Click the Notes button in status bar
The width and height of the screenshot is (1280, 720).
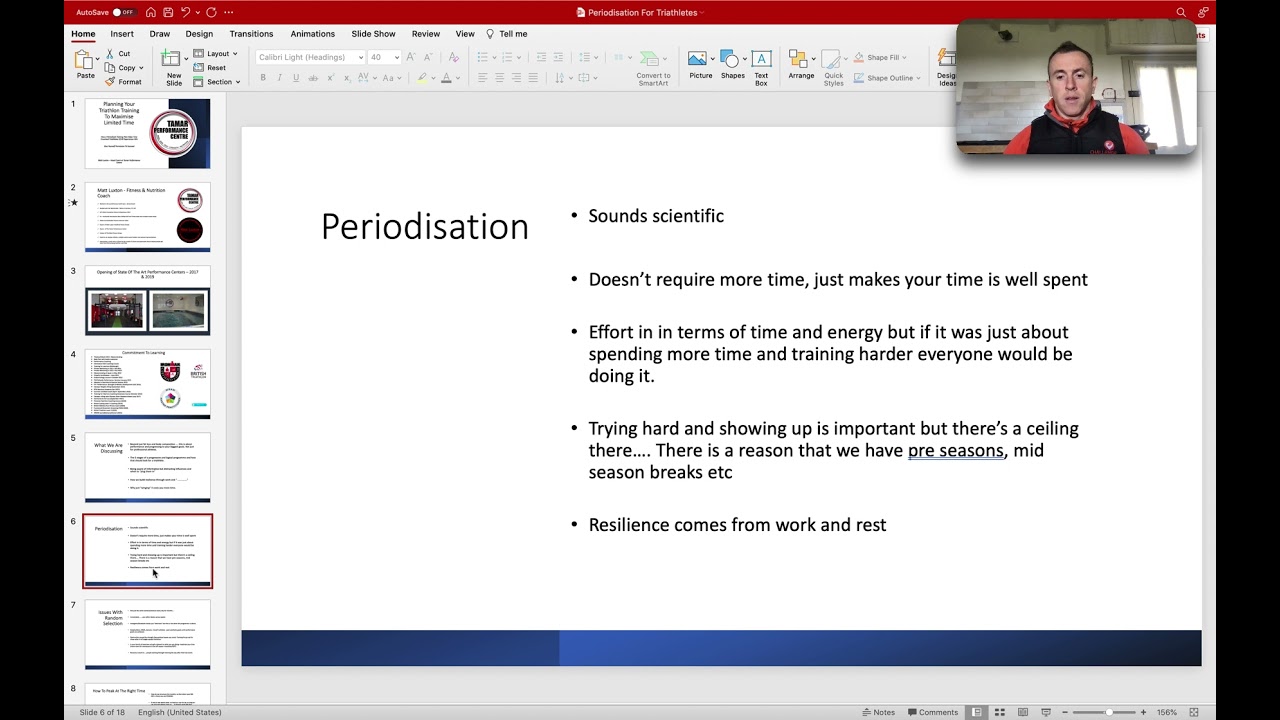(878, 712)
